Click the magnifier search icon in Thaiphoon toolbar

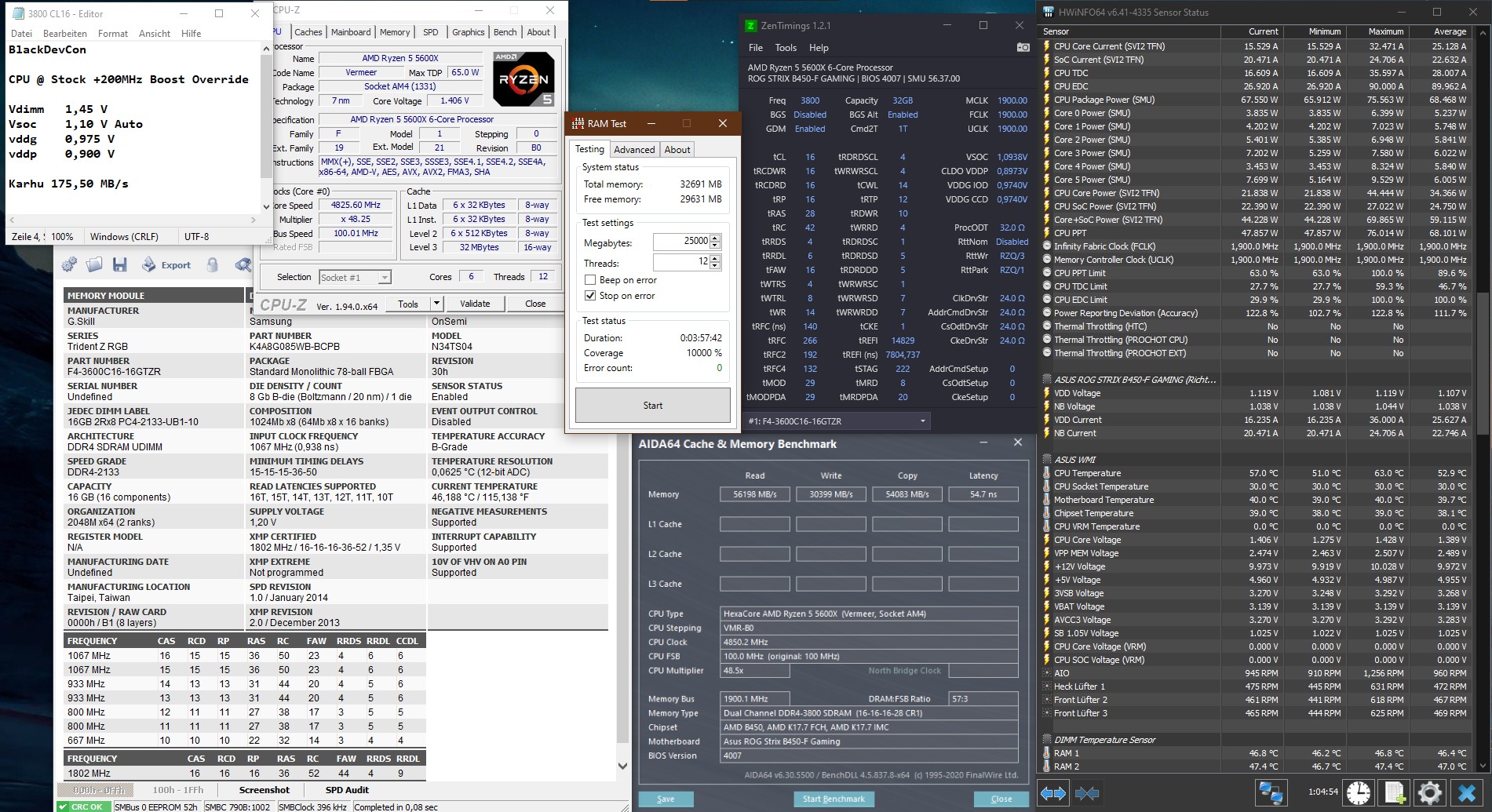click(x=243, y=264)
